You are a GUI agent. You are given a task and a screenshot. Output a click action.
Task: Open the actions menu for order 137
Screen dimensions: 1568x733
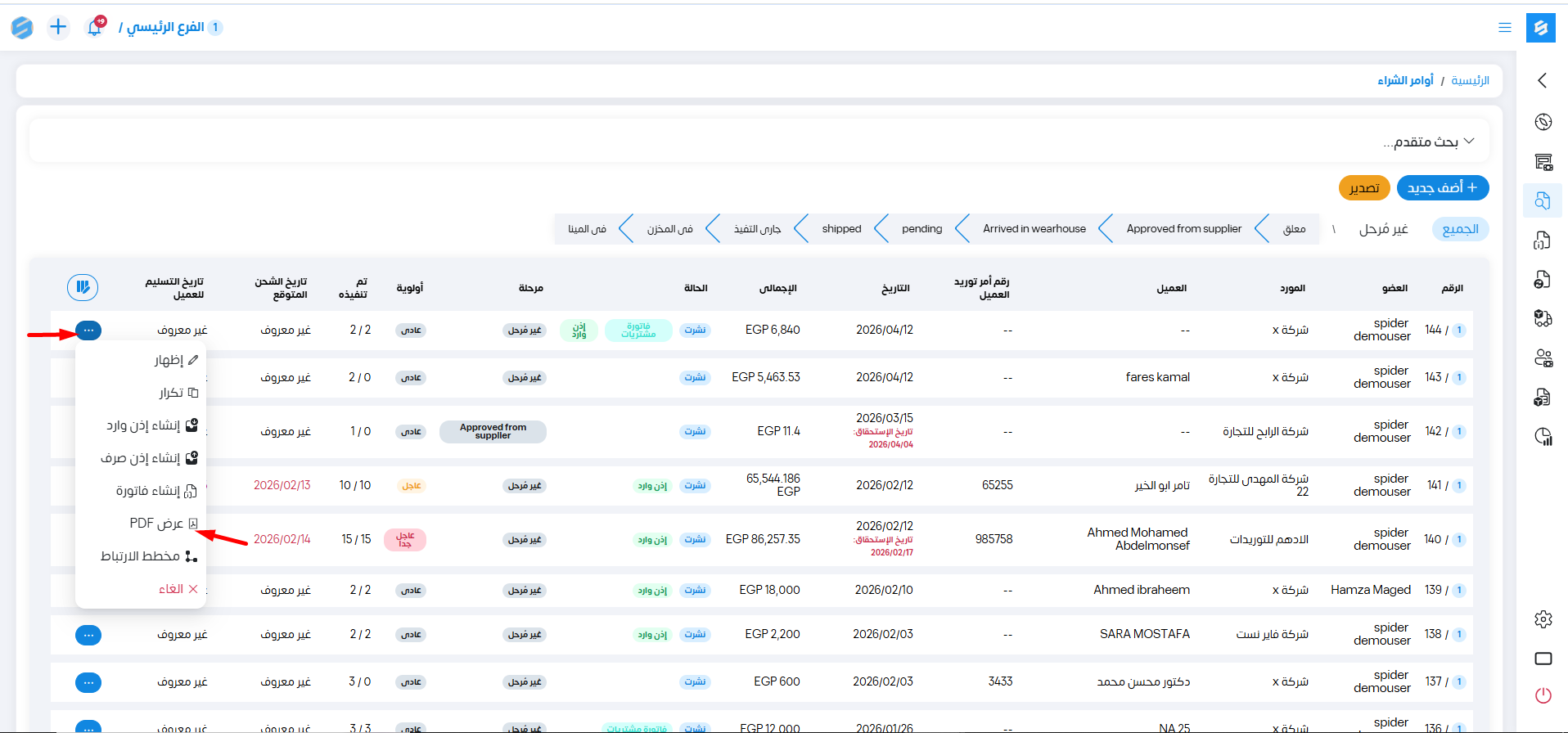click(88, 682)
